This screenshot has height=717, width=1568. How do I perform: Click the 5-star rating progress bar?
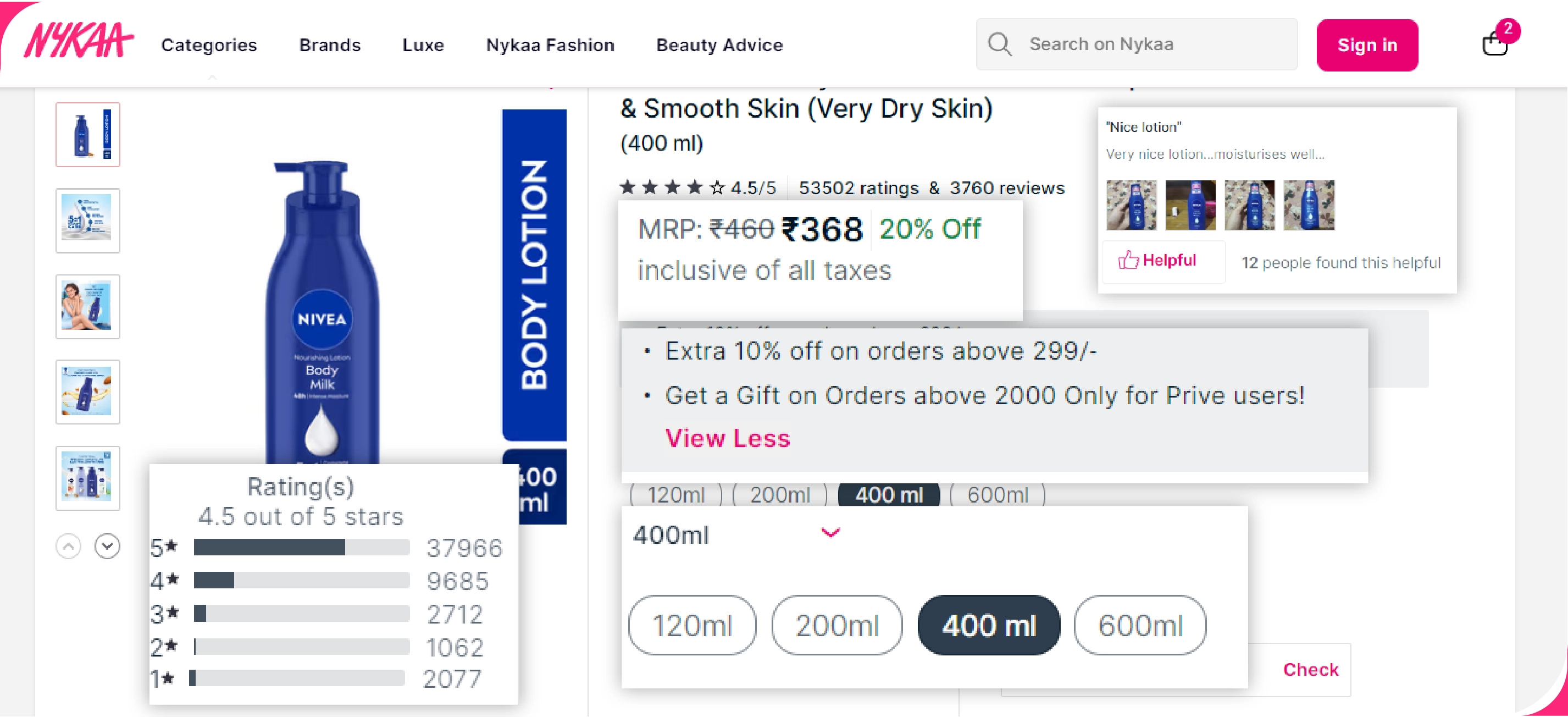pyautogui.click(x=300, y=547)
